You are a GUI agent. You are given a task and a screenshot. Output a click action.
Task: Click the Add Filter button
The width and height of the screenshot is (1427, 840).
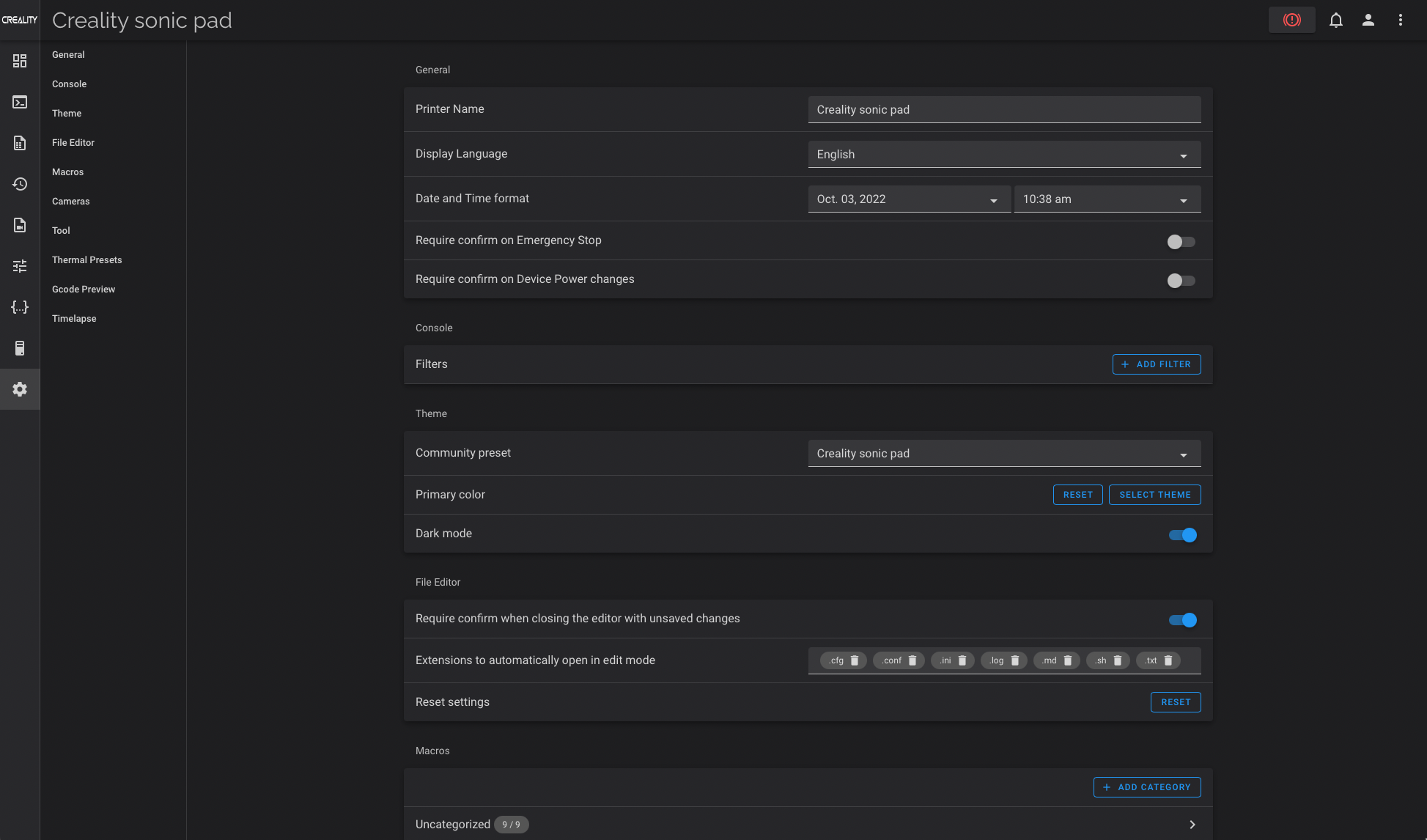click(x=1157, y=364)
